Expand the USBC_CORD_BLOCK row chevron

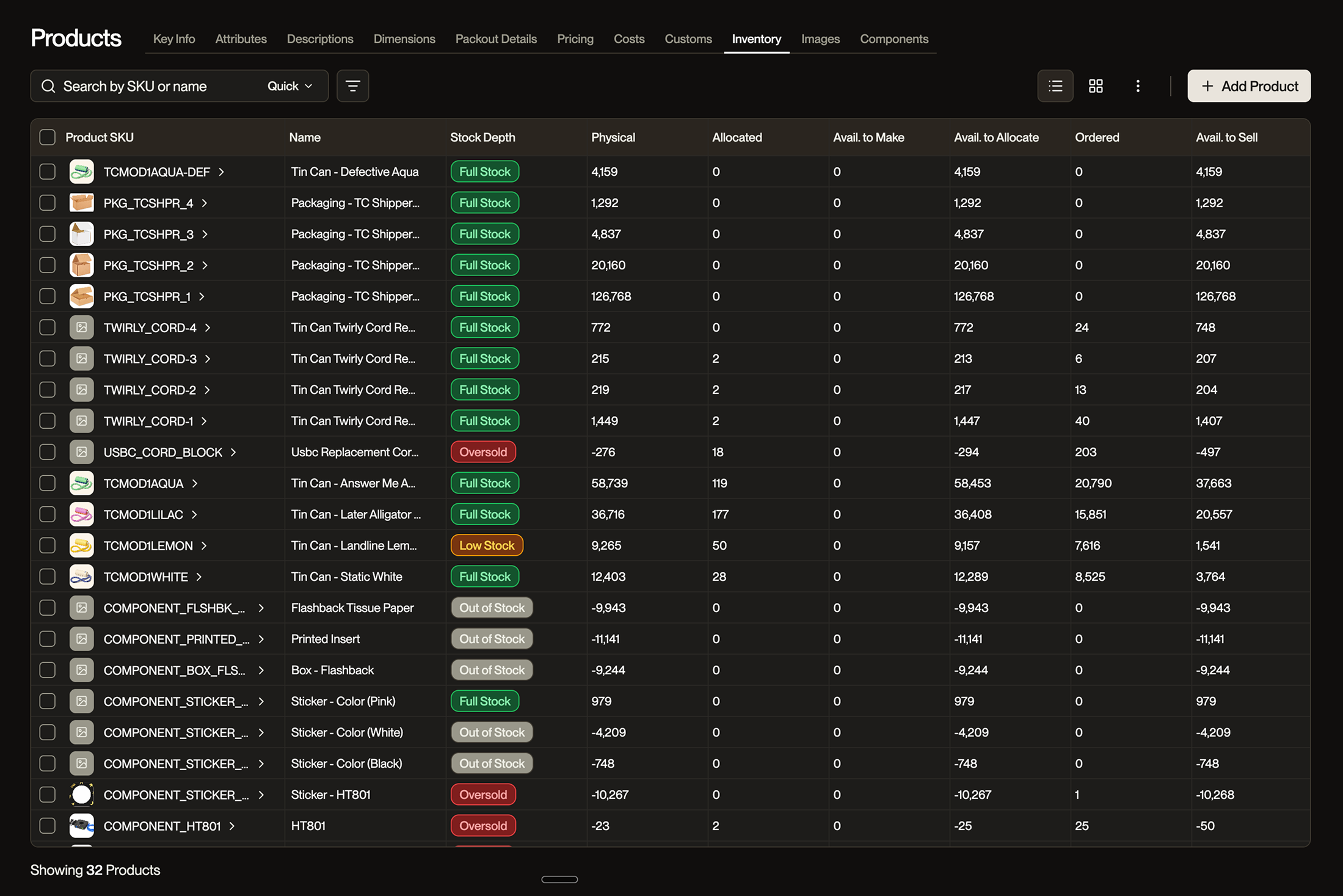[233, 453]
